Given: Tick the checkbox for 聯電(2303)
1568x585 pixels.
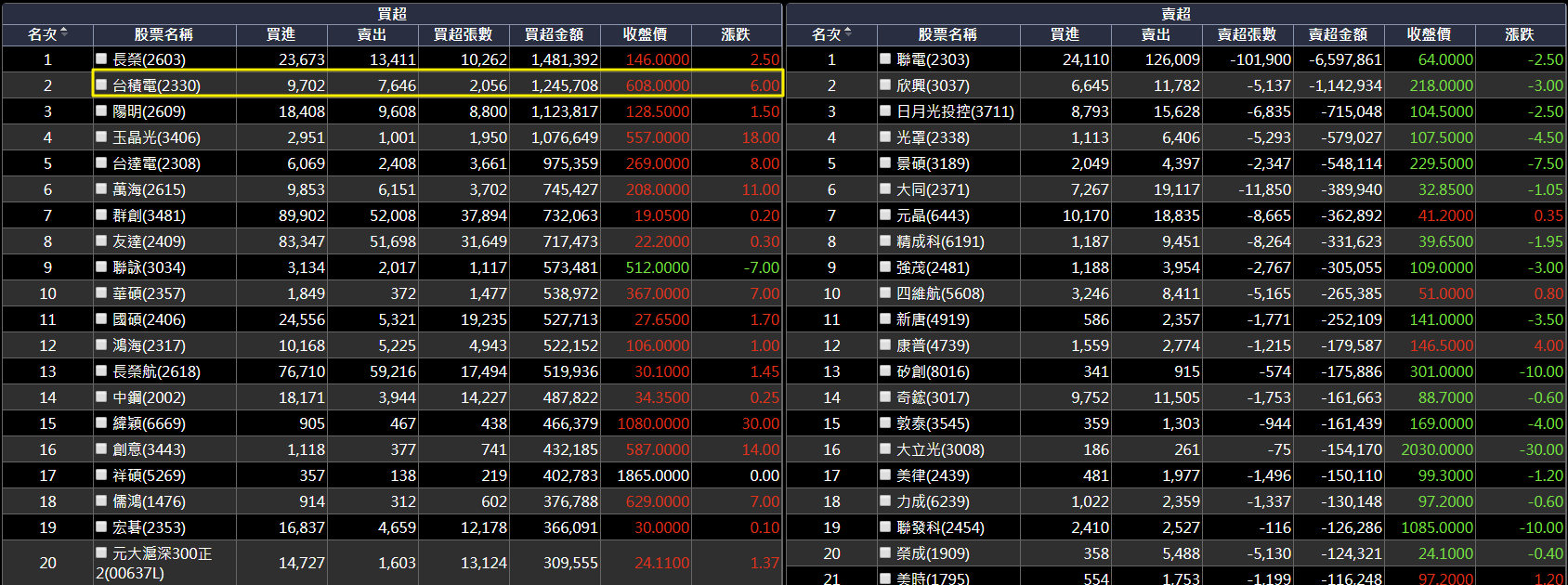Looking at the screenshot, I should (x=885, y=58).
